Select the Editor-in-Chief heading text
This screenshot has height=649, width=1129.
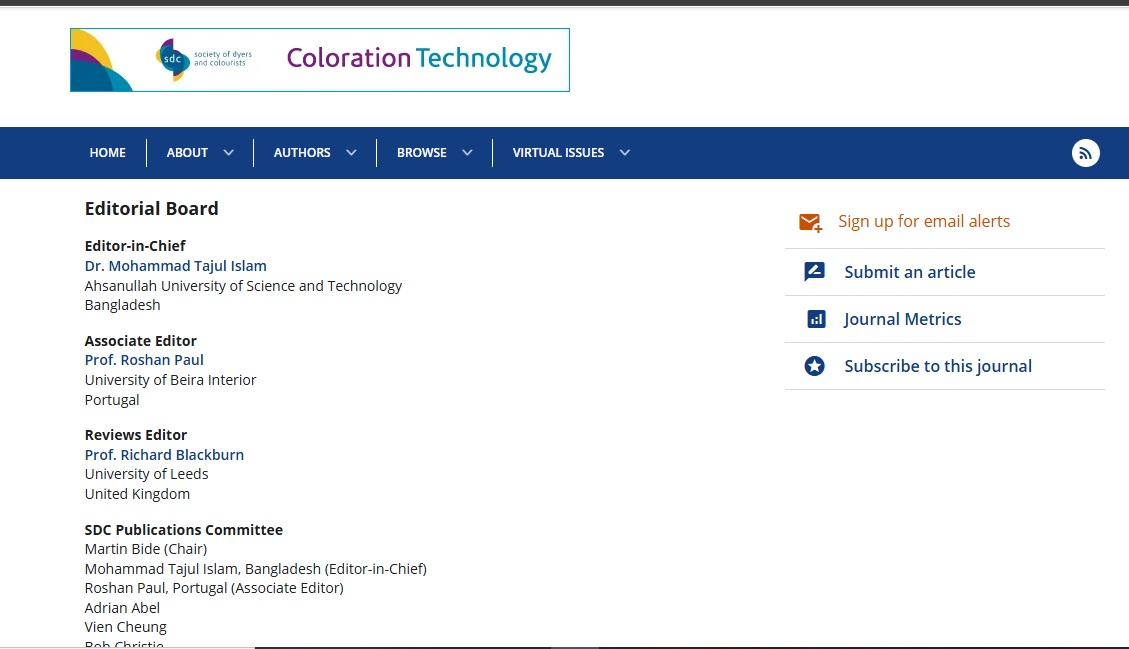135,246
